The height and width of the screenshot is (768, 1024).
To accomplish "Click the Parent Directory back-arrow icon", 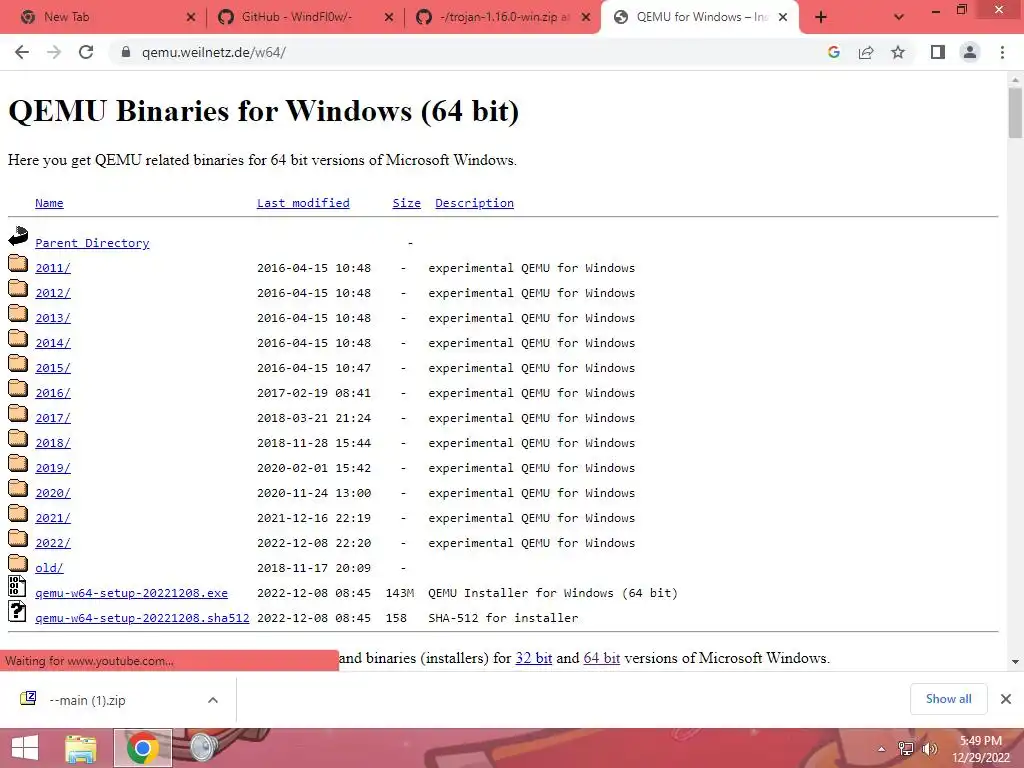I will tap(18, 236).
